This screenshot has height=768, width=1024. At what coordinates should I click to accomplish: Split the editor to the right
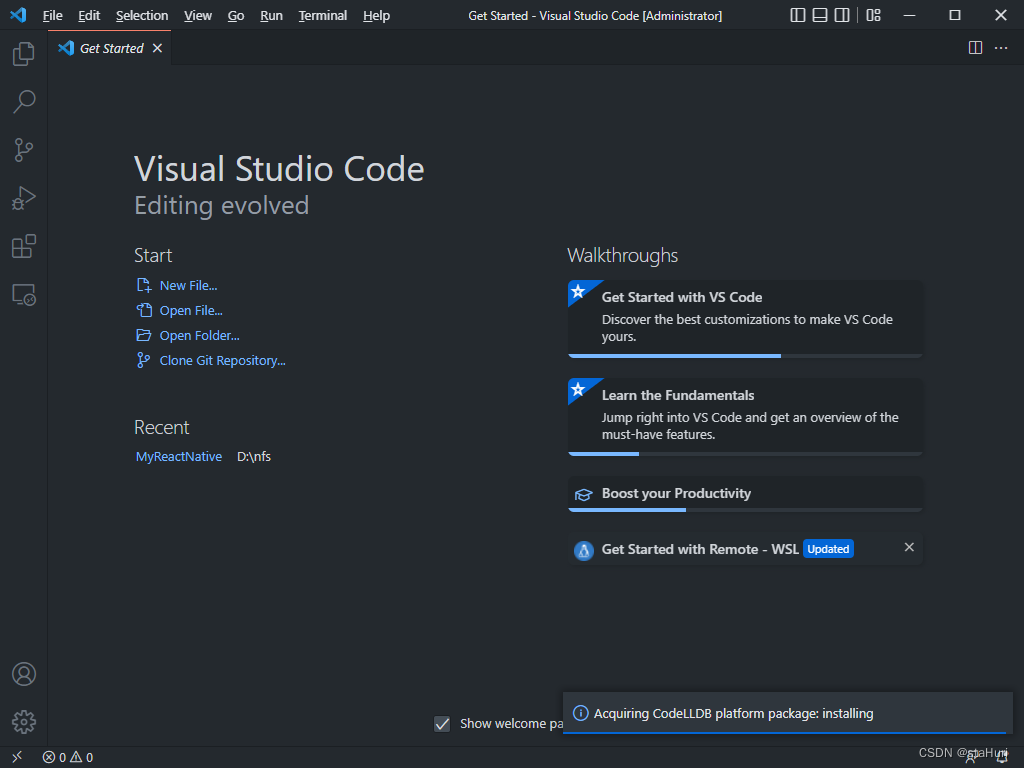click(975, 48)
